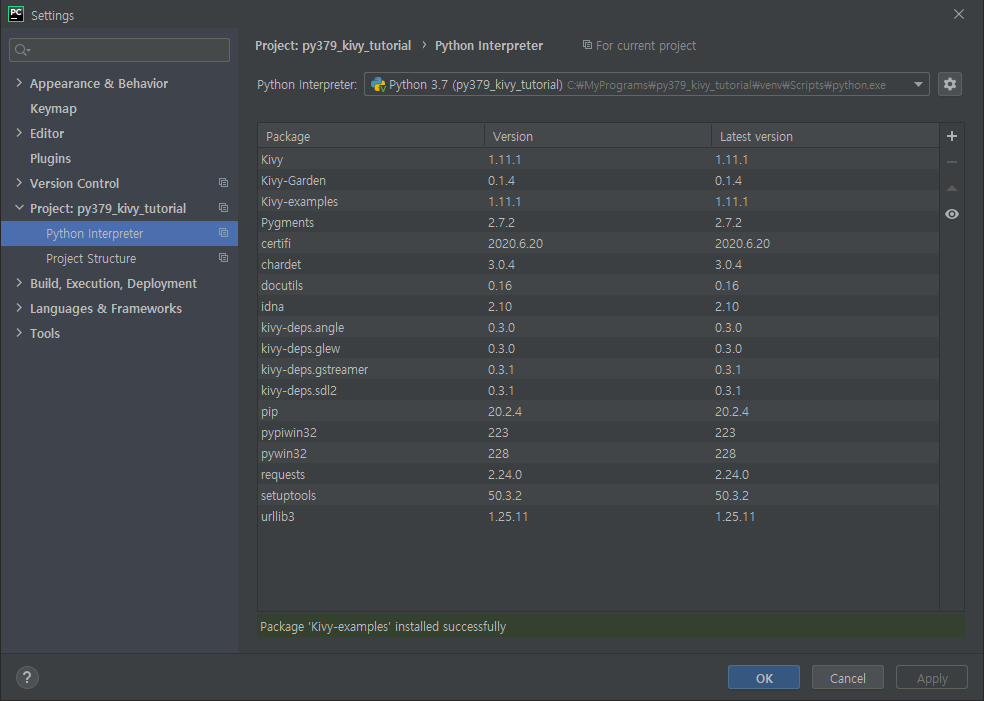The height and width of the screenshot is (701, 984).
Task: Click the Python logo in interpreter field
Action: (378, 85)
